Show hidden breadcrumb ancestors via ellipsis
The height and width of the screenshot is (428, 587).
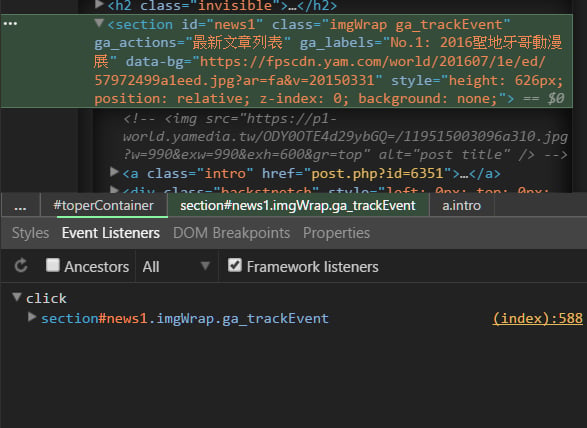coord(20,206)
